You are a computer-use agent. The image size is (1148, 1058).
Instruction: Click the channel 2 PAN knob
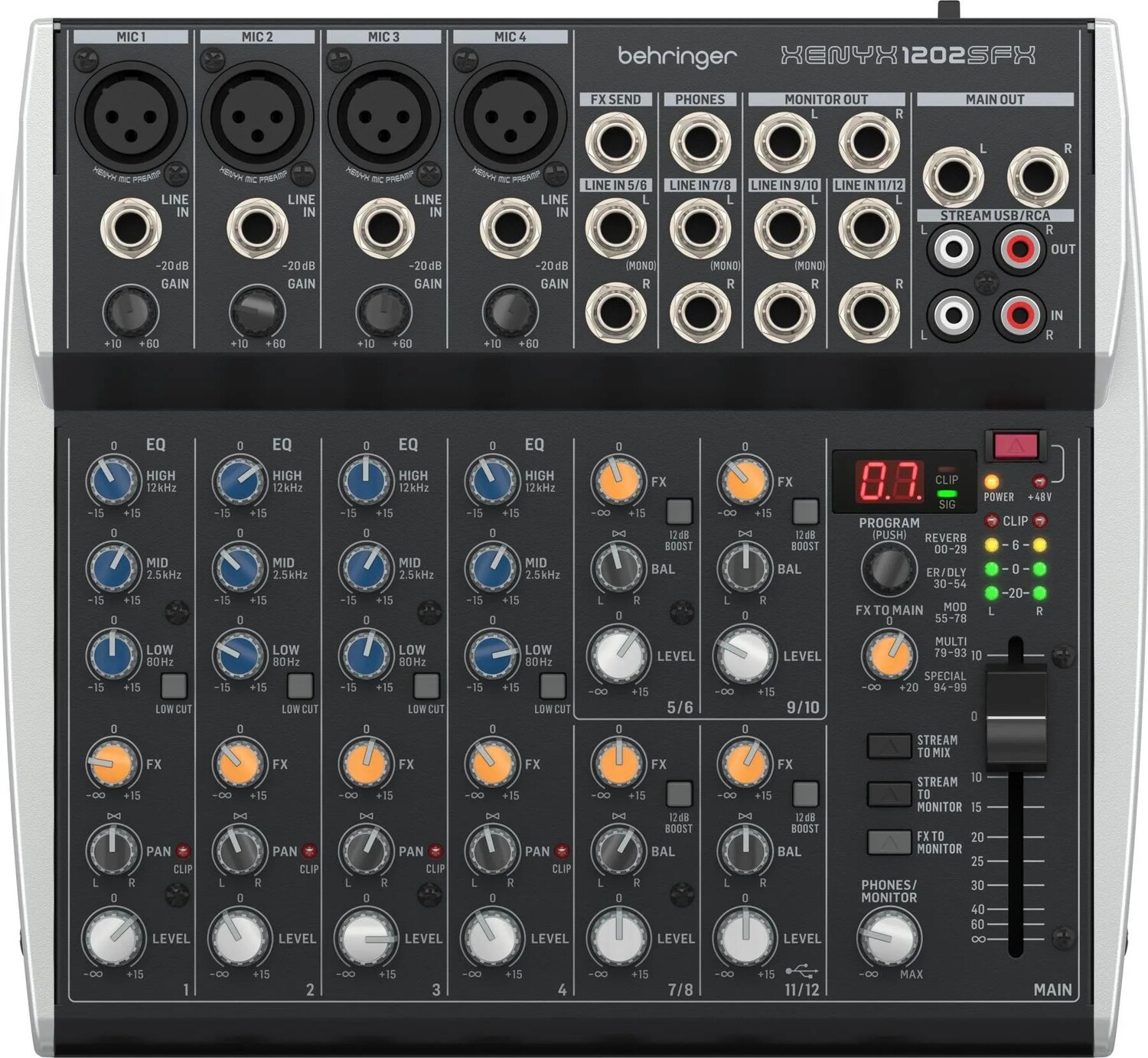click(240, 851)
